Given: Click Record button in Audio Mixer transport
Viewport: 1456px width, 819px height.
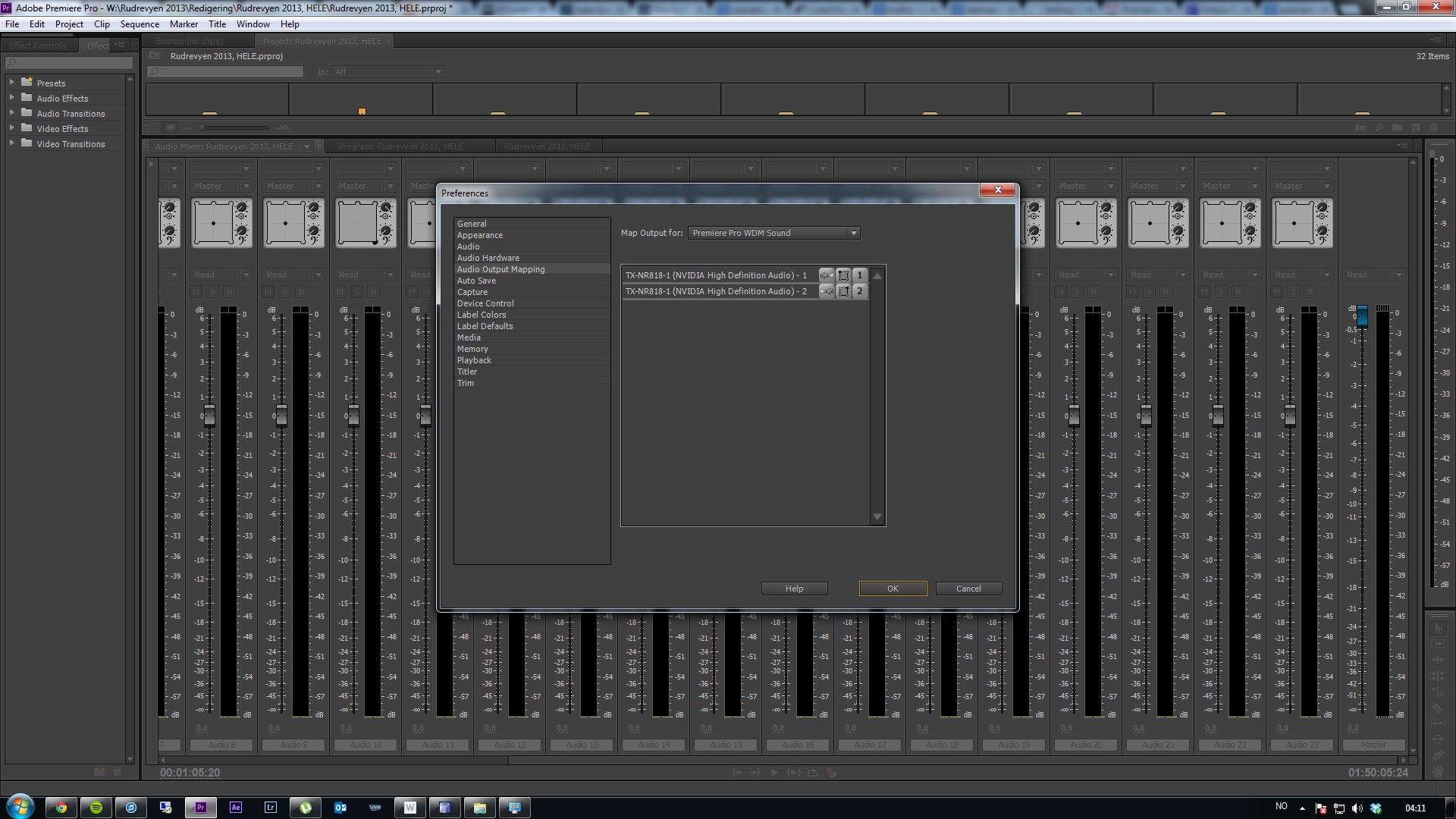Looking at the screenshot, I should point(832,772).
